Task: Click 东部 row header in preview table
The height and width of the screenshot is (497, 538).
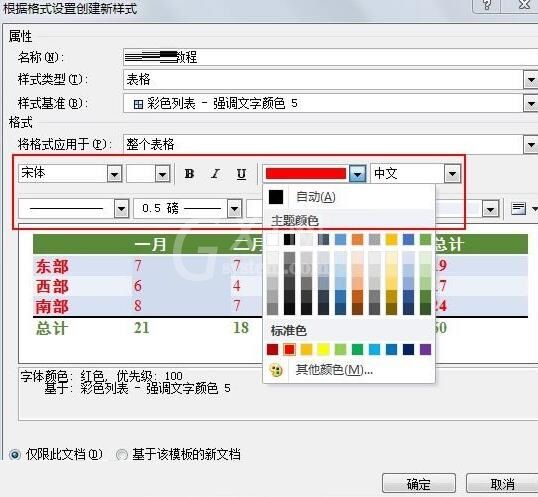Action: [52, 267]
